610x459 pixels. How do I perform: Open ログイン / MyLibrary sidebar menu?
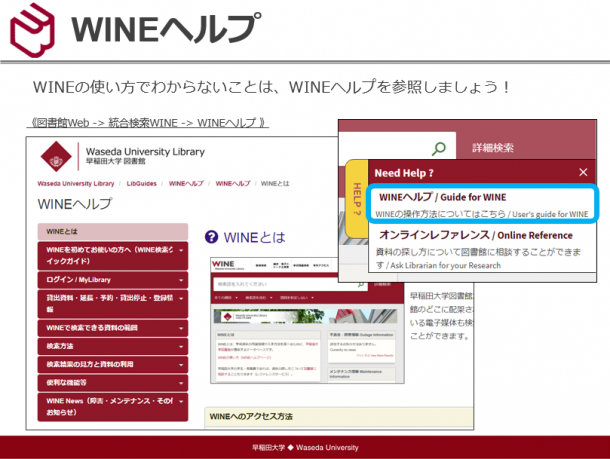pos(113,280)
